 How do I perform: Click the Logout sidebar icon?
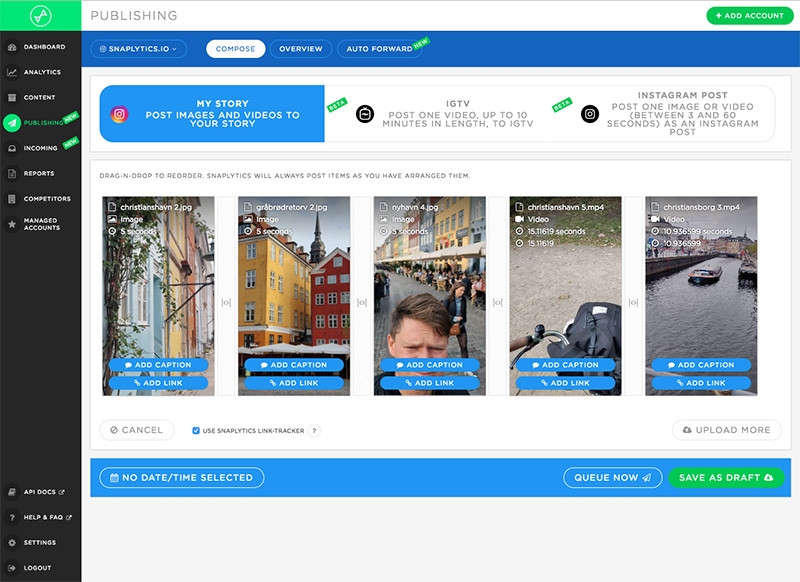click(x=12, y=568)
